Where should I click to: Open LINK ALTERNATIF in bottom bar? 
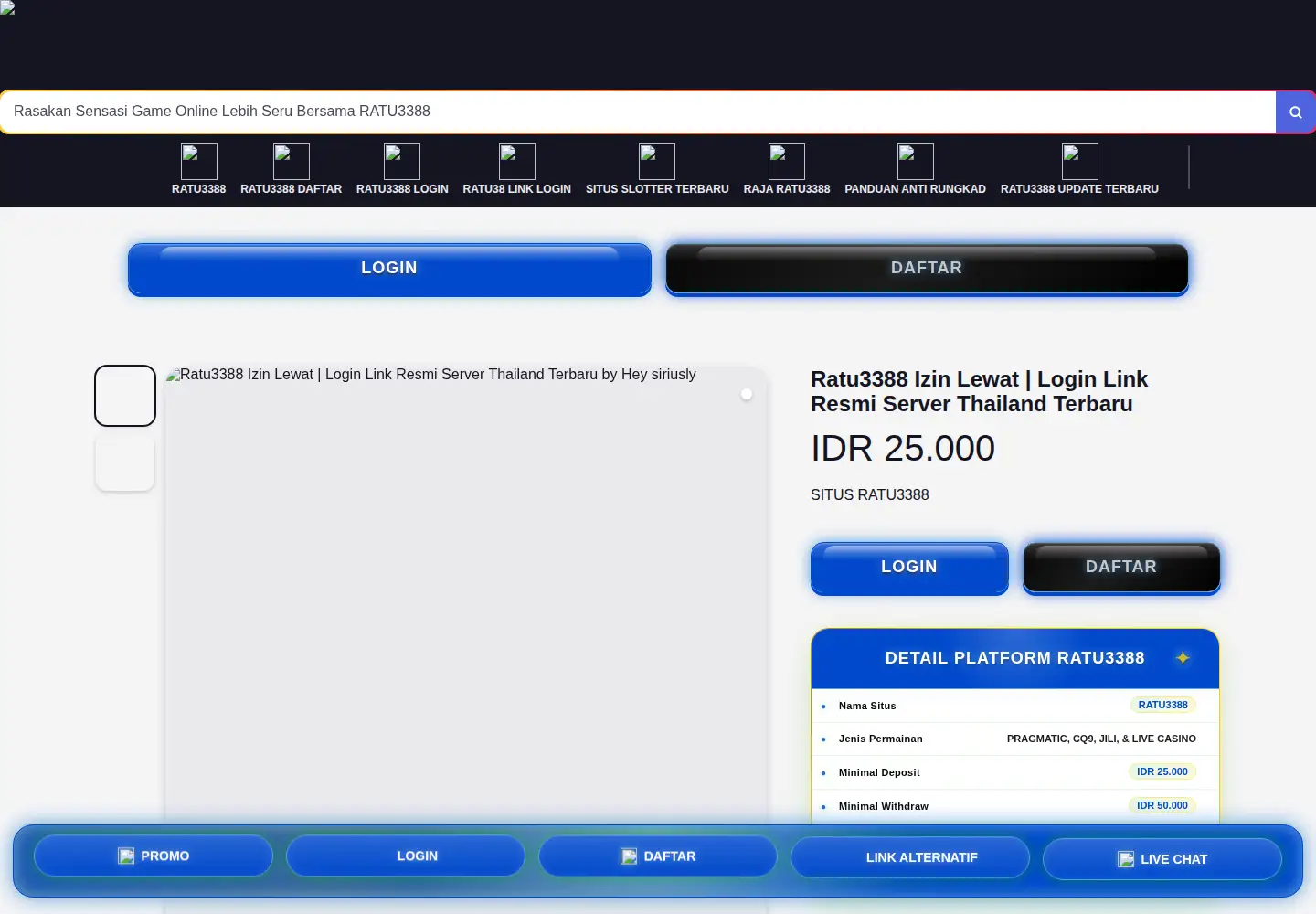[910, 857]
